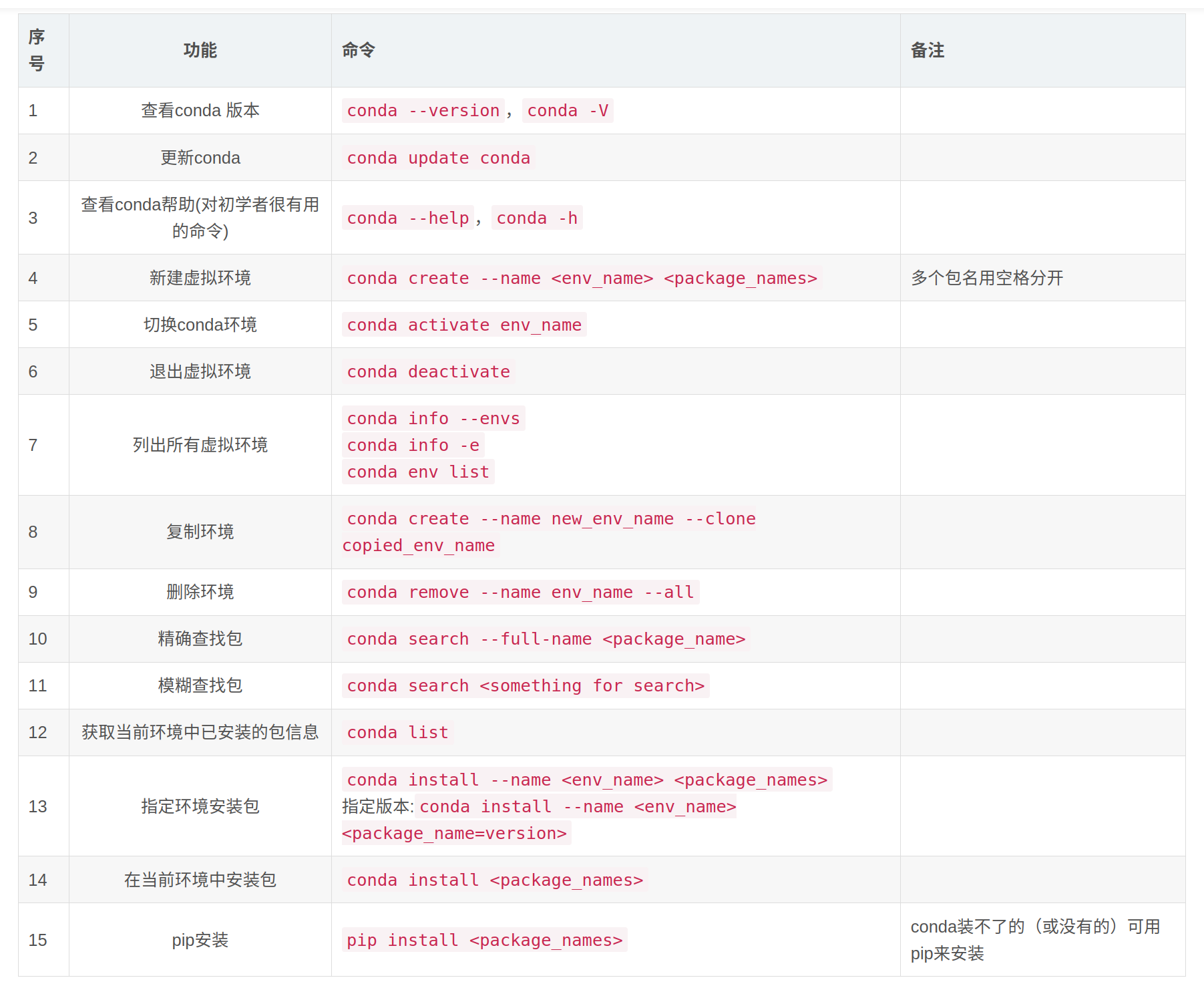Image resolution: width=1204 pixels, height=990 pixels.
Task: Click the 'copied_env_name' code text
Action: (x=420, y=546)
